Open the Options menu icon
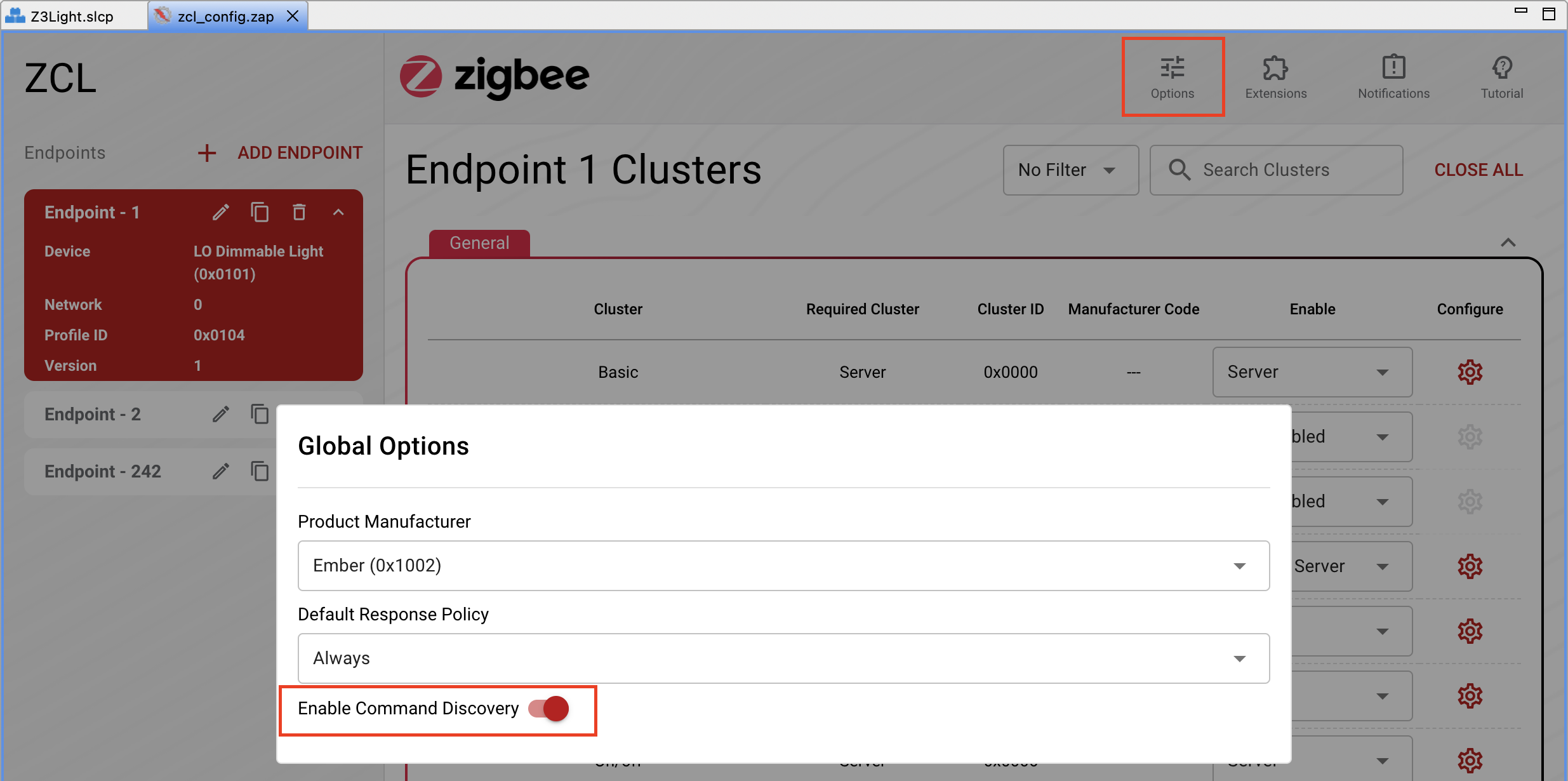 coord(1173,68)
